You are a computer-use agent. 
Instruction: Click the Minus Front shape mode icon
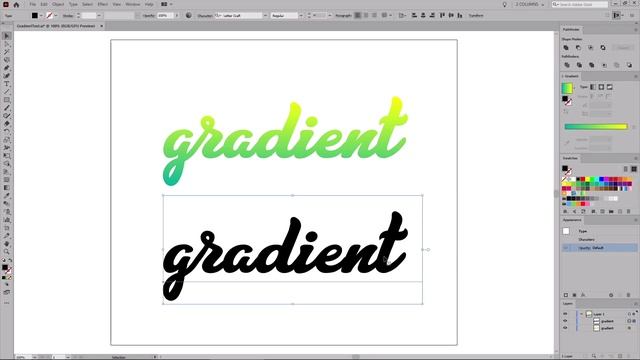tap(578, 48)
